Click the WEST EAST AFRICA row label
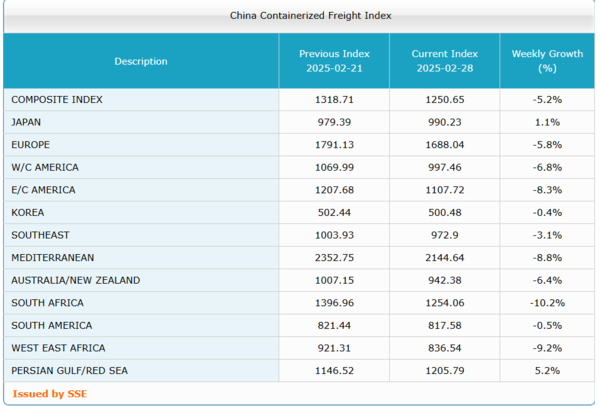Image resolution: width=600 pixels, height=406 pixels. (x=52, y=348)
